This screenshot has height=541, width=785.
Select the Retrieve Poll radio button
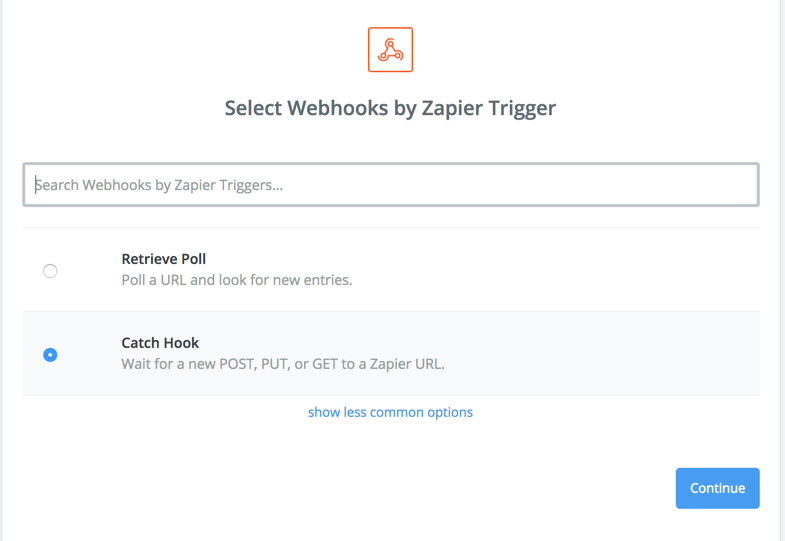[x=50, y=271]
